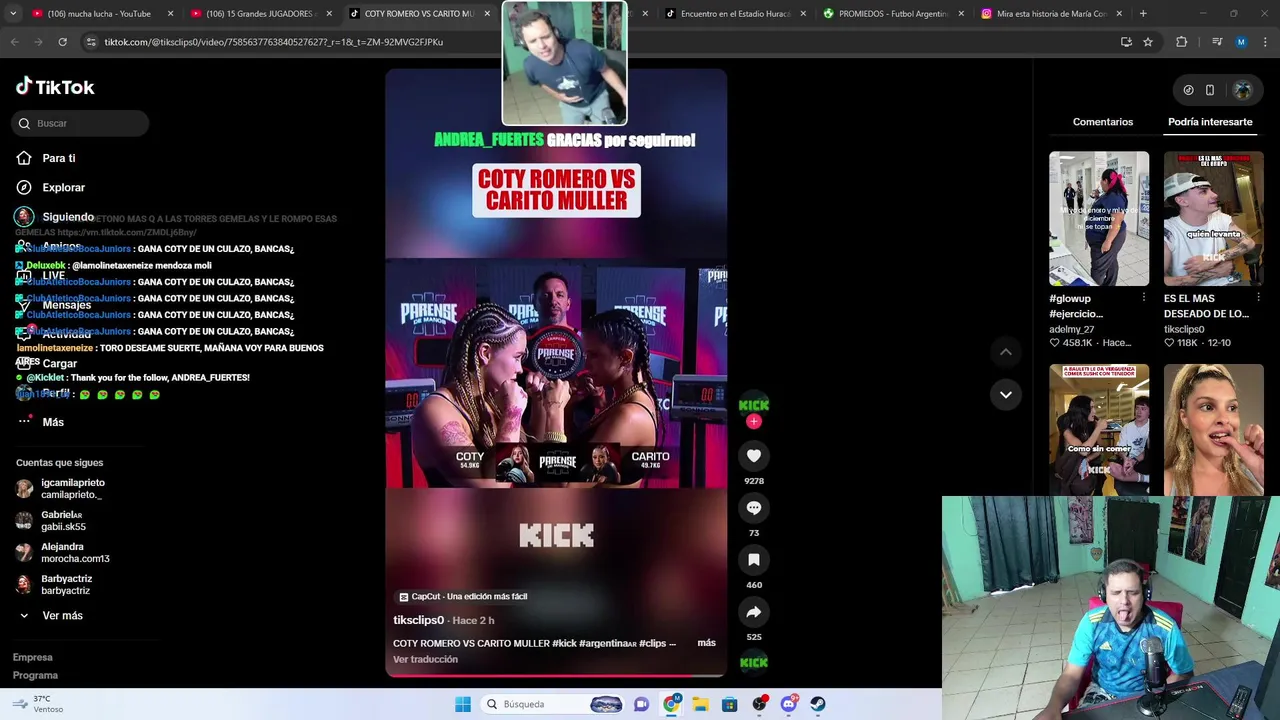Click the circular coin icon near the profile avatar
This screenshot has width=1280, height=720.
point(1188,90)
